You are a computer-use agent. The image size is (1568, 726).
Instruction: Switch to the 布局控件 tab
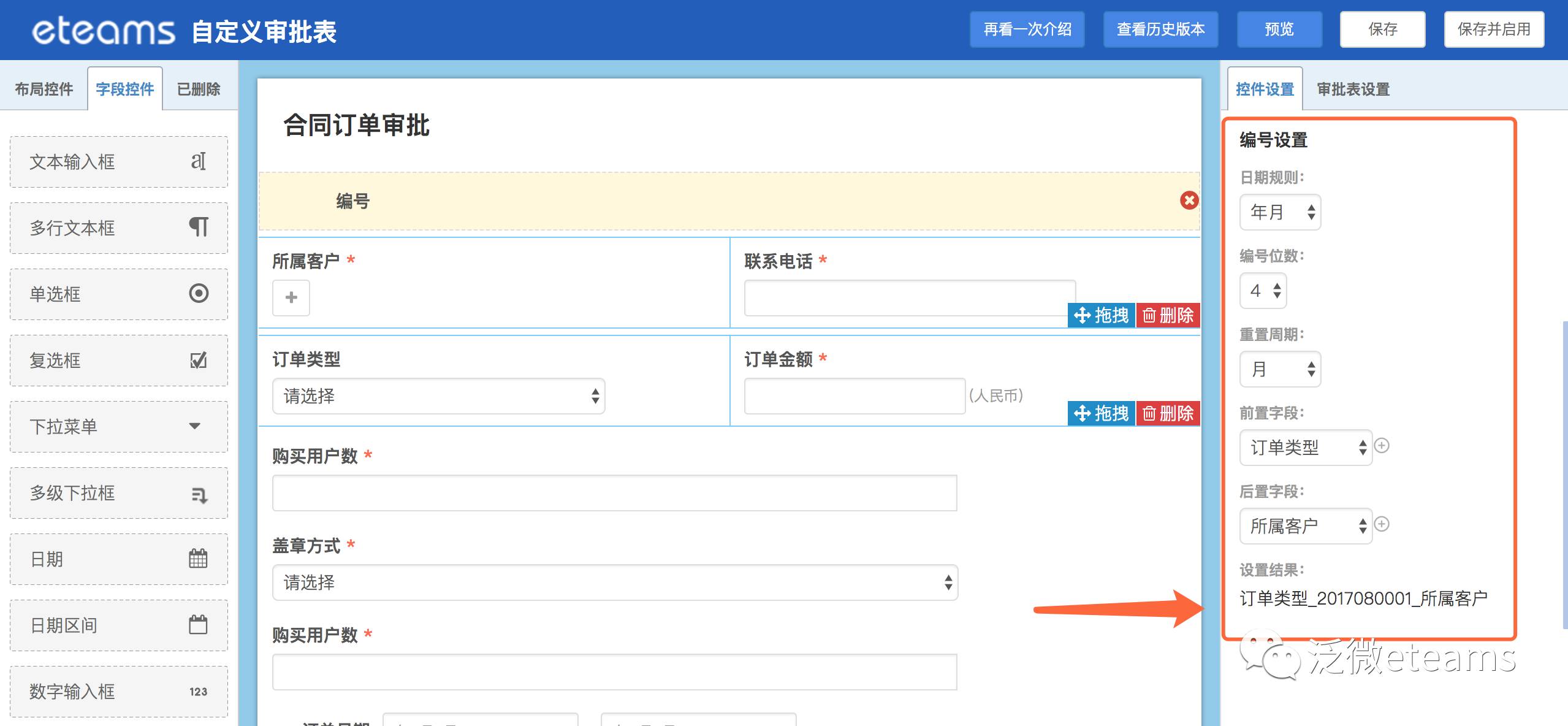44,90
